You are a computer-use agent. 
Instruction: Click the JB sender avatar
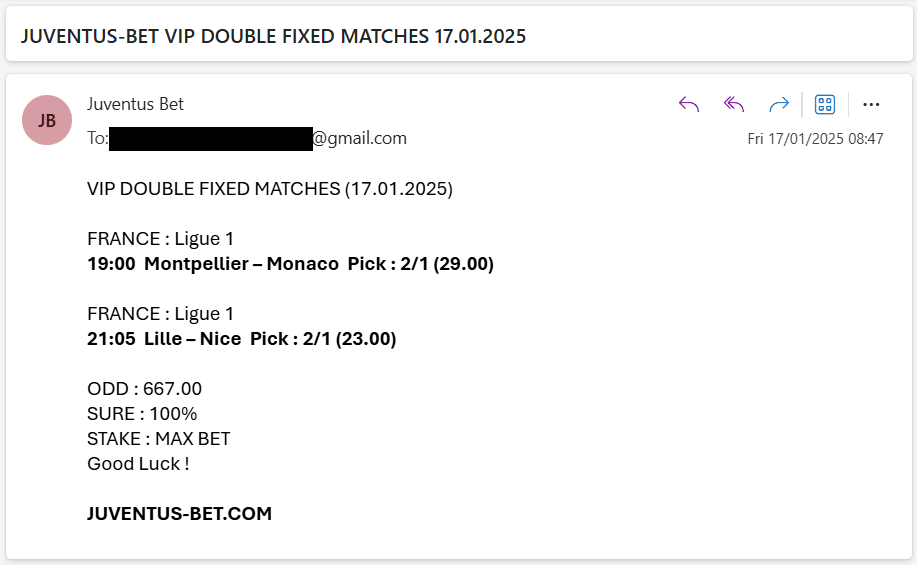(47, 120)
